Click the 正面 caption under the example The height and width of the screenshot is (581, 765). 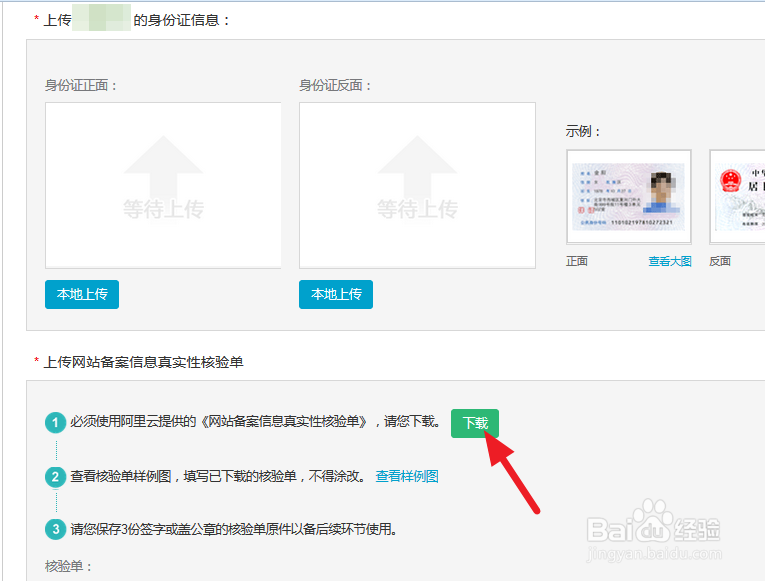point(577,261)
